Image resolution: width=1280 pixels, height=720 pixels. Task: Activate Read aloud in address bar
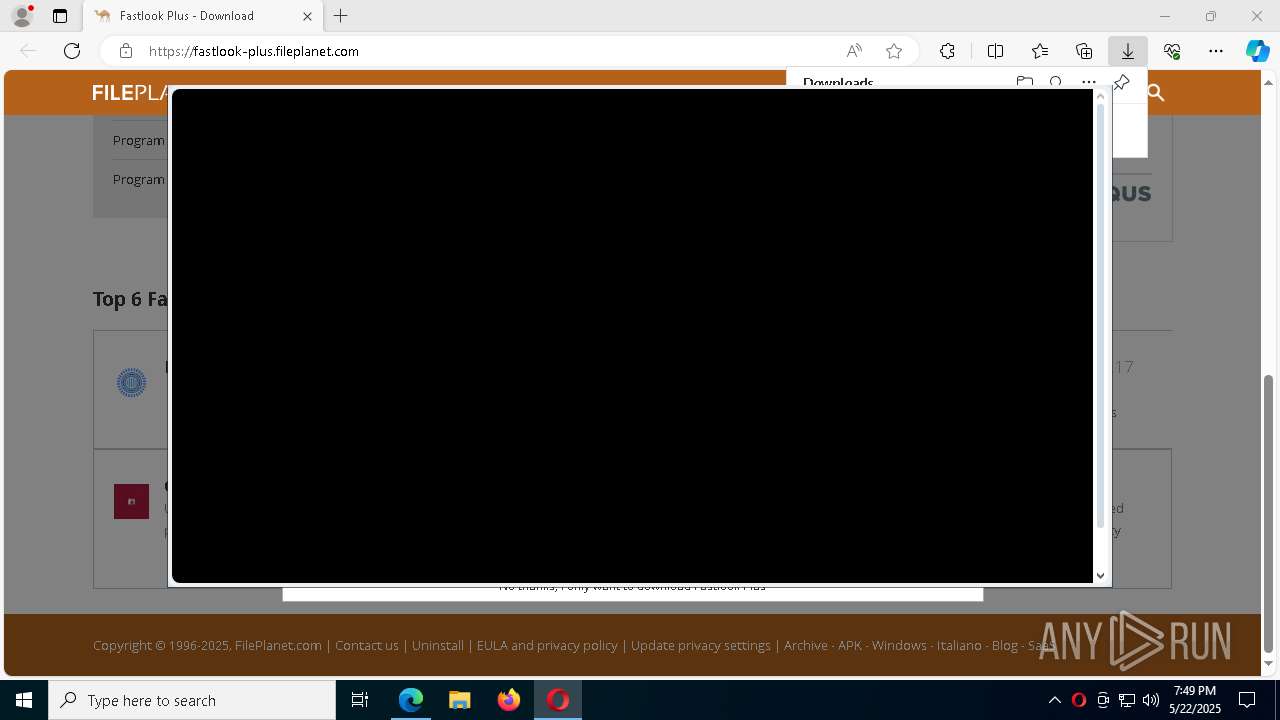(x=854, y=51)
